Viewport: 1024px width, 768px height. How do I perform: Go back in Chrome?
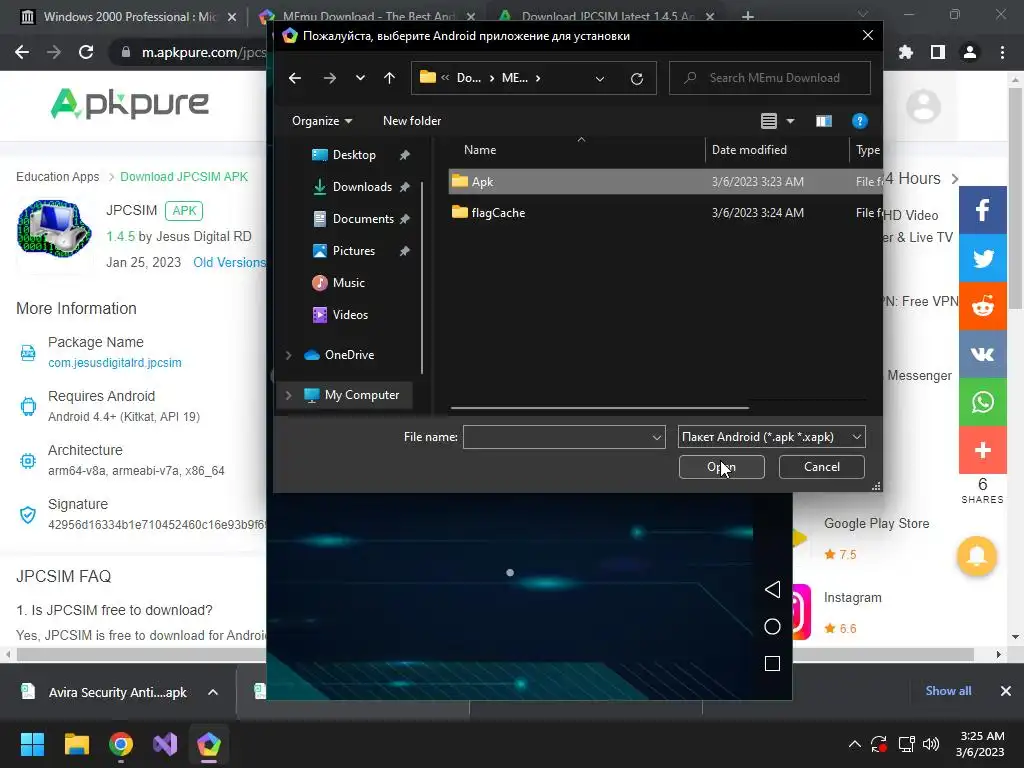pos(22,52)
